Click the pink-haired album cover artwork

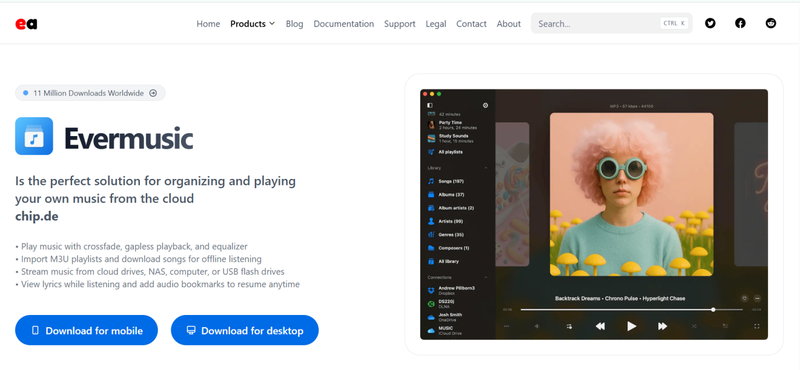pyautogui.click(x=632, y=194)
